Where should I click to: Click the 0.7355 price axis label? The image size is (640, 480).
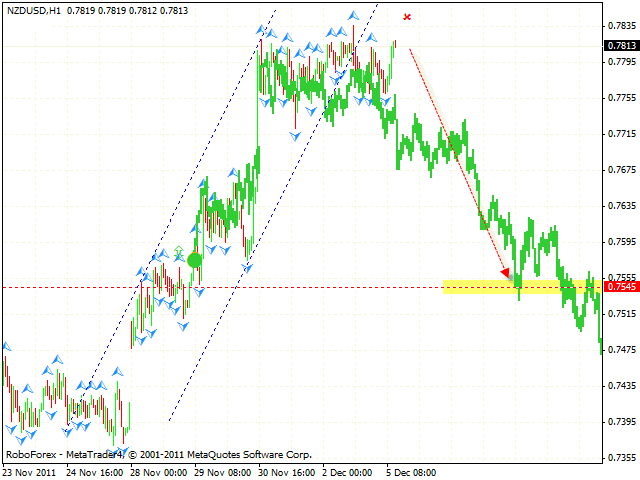pyautogui.click(x=620, y=458)
